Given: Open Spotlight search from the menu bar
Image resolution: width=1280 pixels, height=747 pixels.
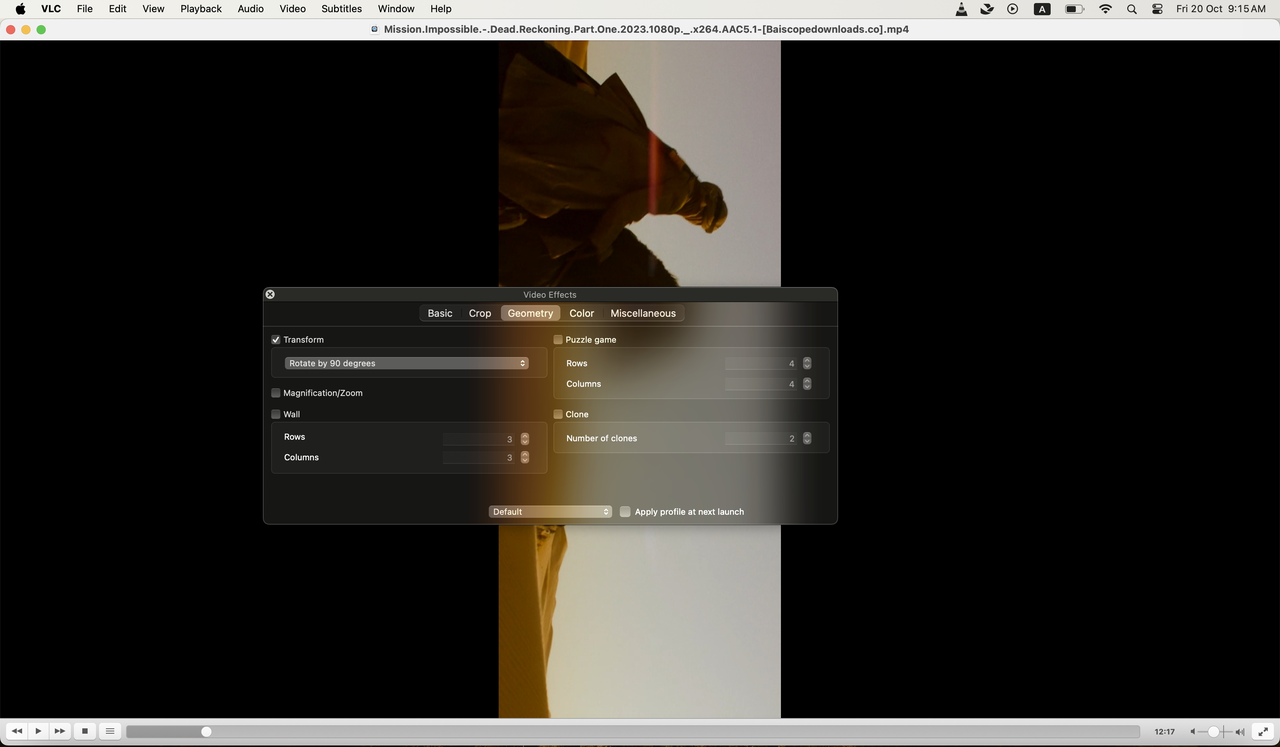Looking at the screenshot, I should coord(1131,9).
